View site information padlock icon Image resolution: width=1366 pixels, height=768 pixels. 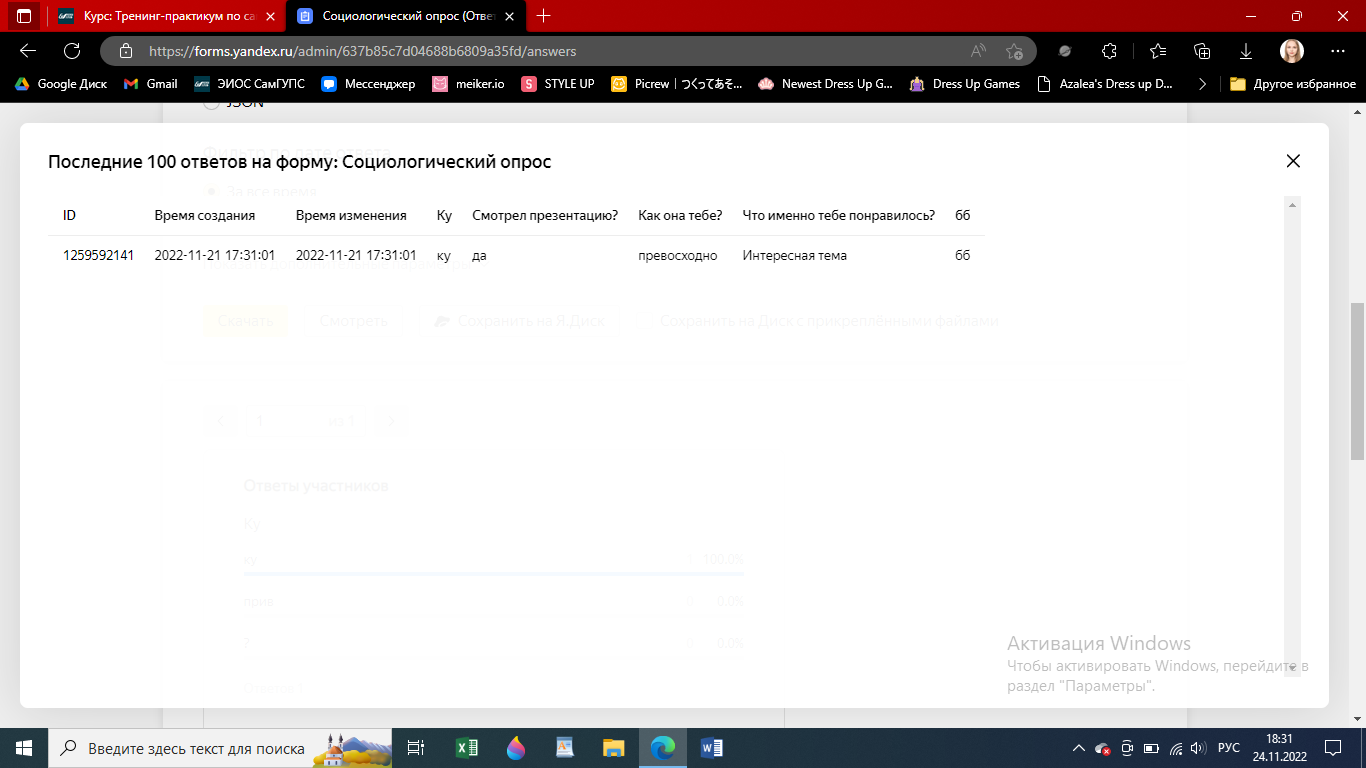point(125,51)
